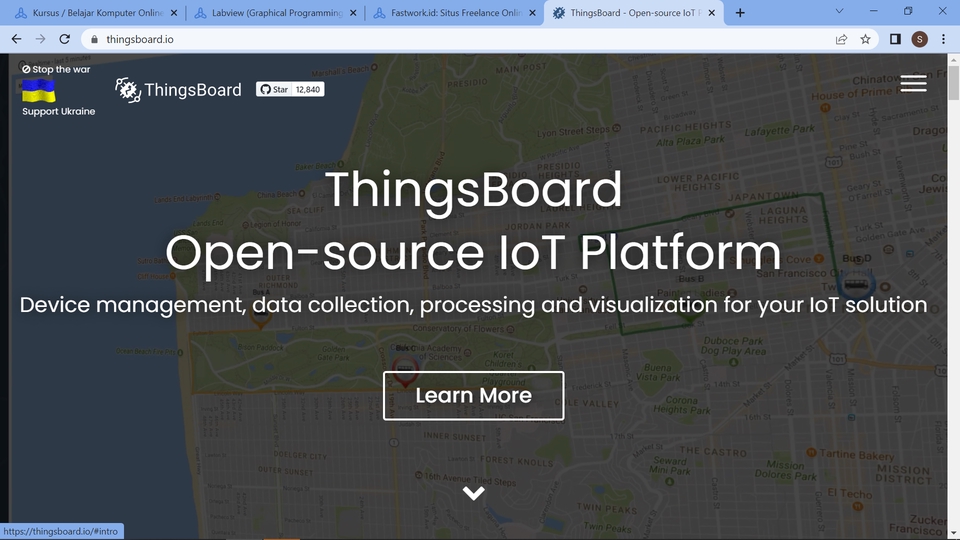View site information via the lock icon
The height and width of the screenshot is (540, 960).
point(94,39)
